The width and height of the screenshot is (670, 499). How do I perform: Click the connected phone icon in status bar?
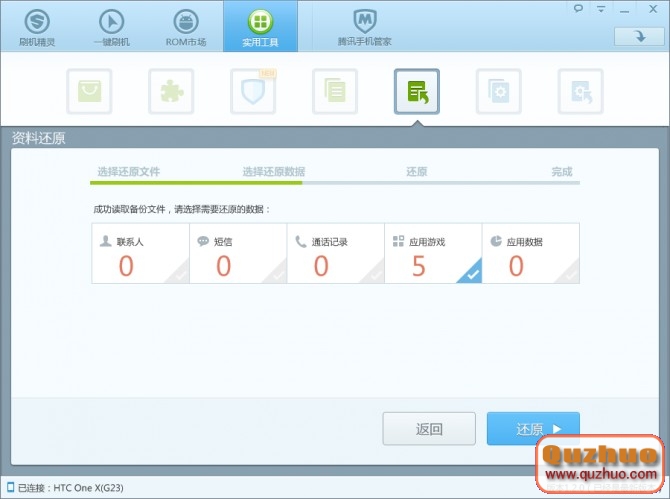(x=10, y=487)
